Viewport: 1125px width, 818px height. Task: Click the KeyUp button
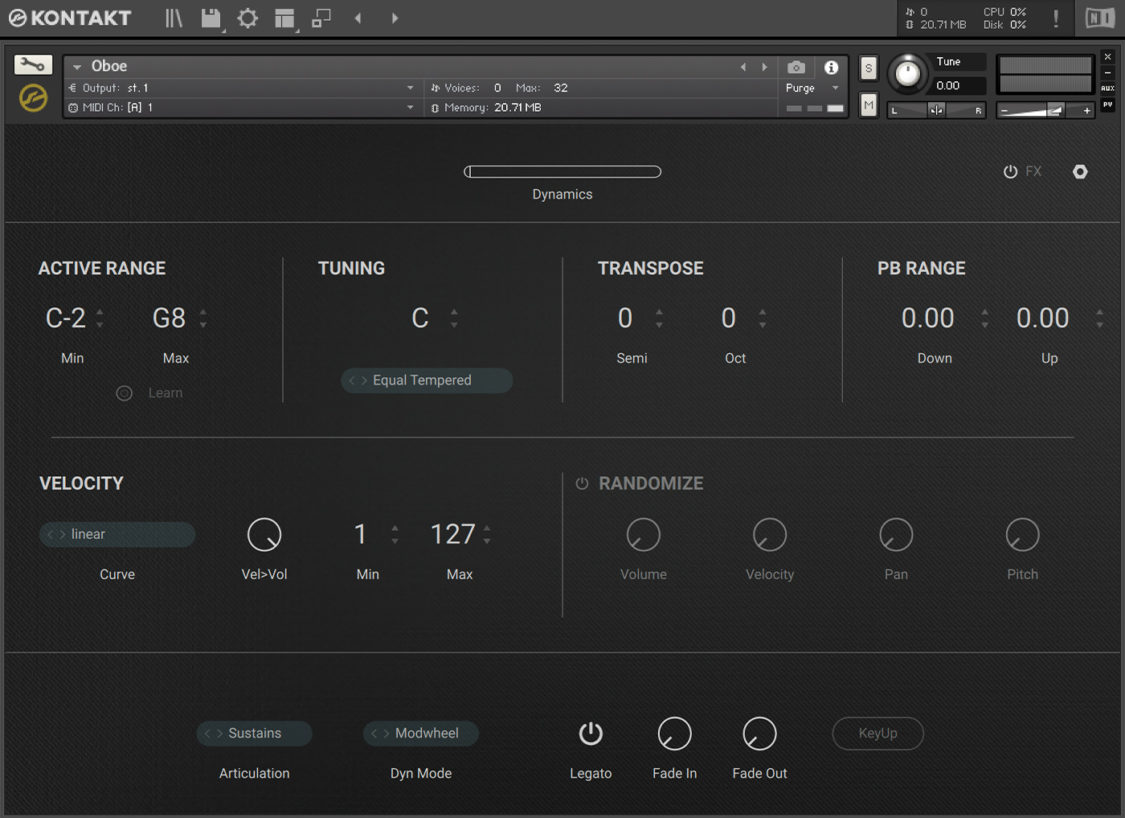tap(877, 733)
